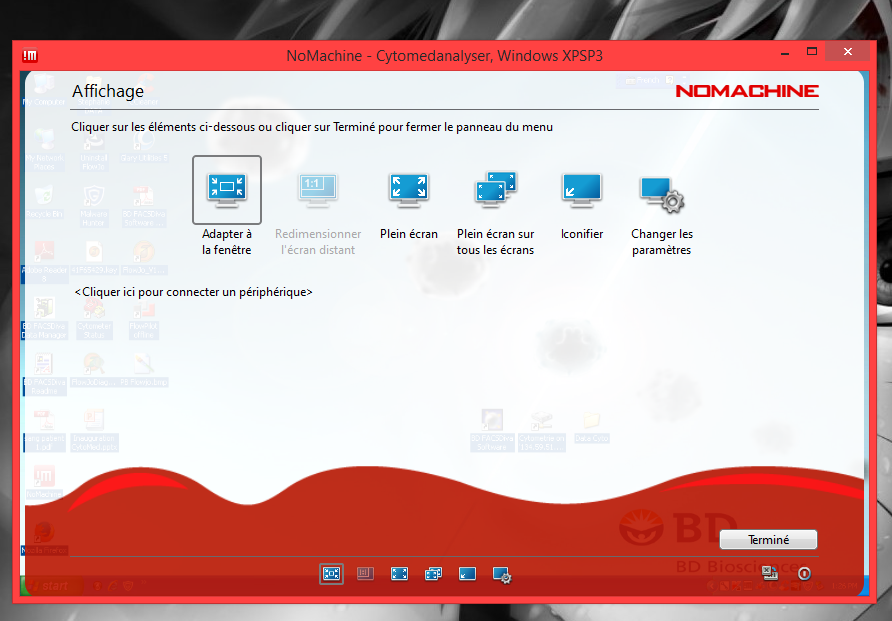This screenshot has width=892, height=621.
Task: Click the connect a peripheral device link
Action: pyautogui.click(x=193, y=292)
